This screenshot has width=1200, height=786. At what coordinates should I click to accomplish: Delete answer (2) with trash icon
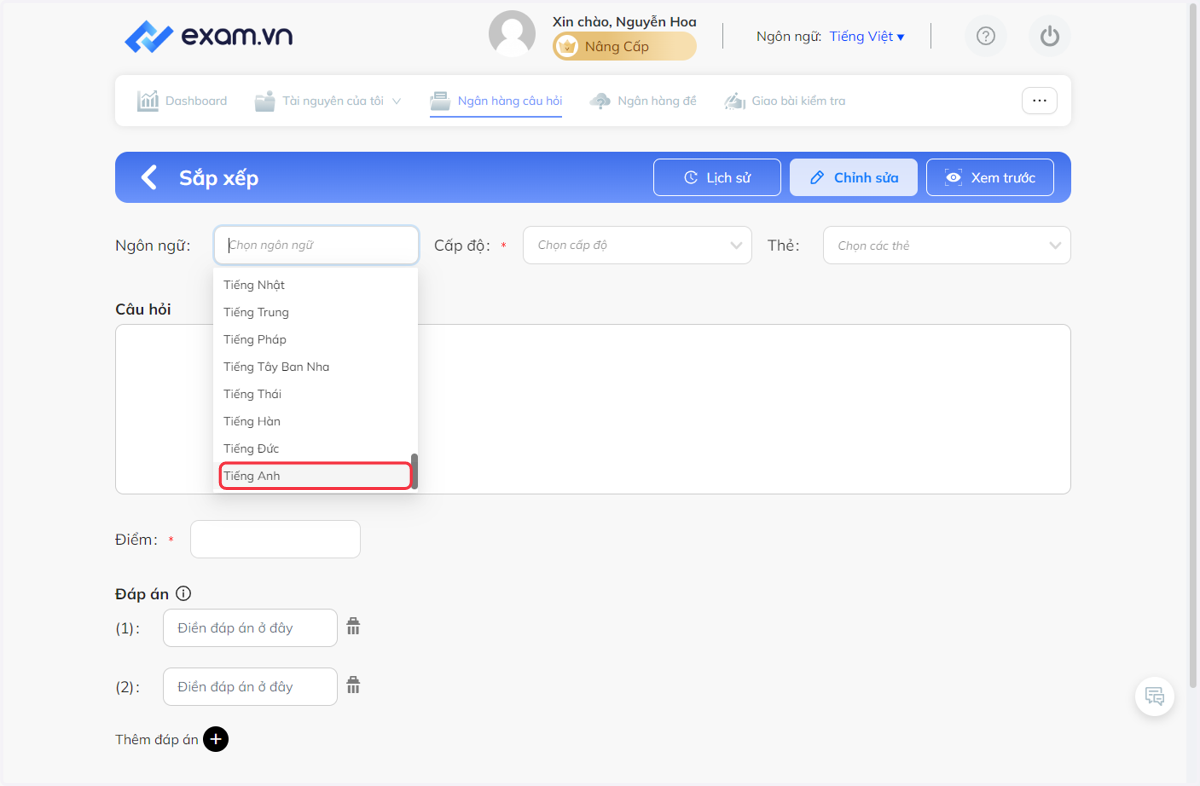pyautogui.click(x=353, y=686)
